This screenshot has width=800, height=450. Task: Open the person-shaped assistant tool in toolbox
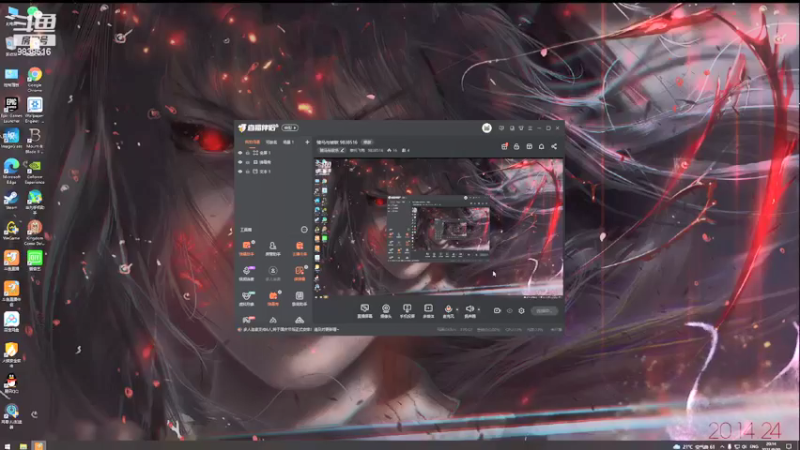273,248
